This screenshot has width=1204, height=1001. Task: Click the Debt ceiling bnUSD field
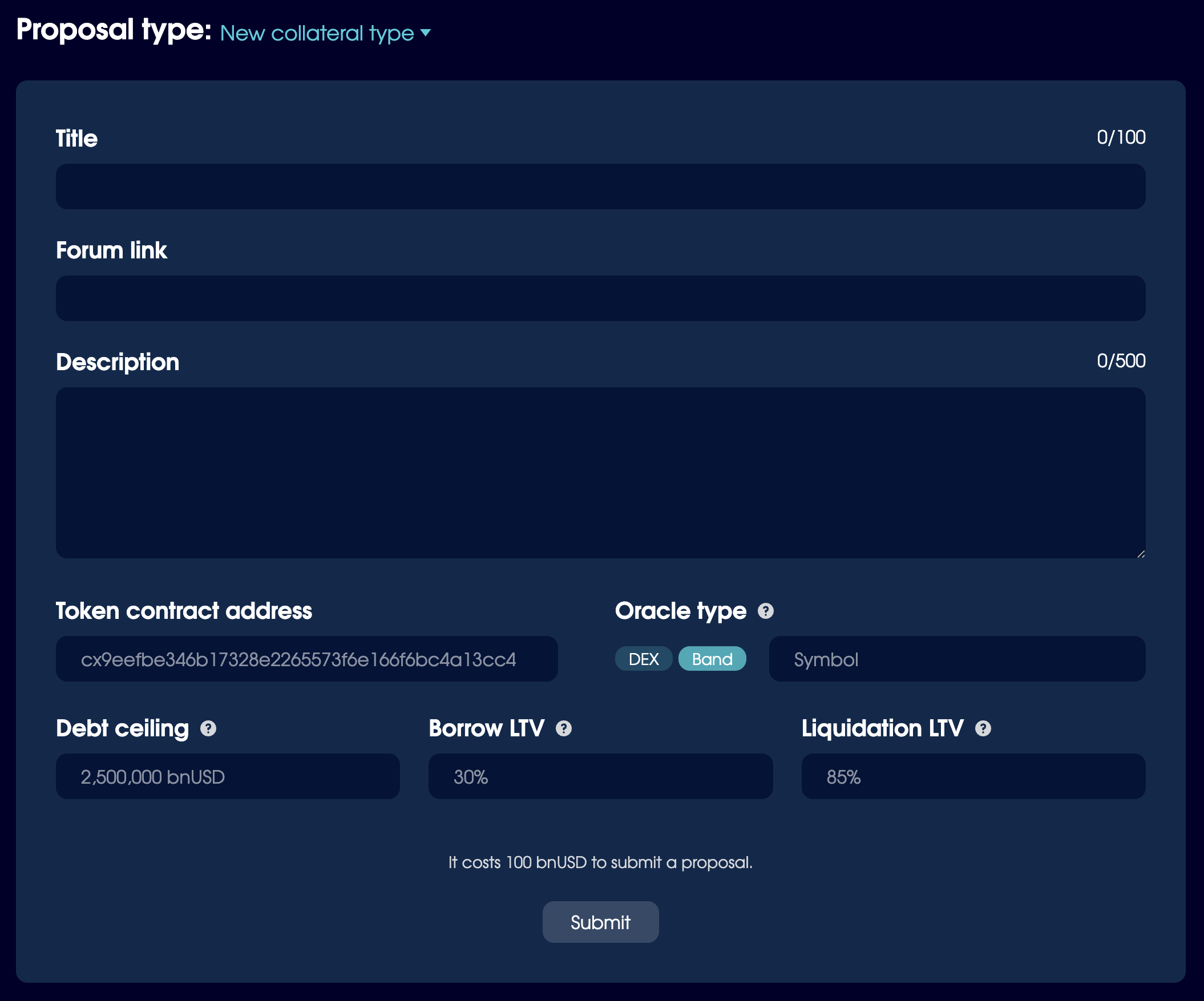tap(228, 776)
